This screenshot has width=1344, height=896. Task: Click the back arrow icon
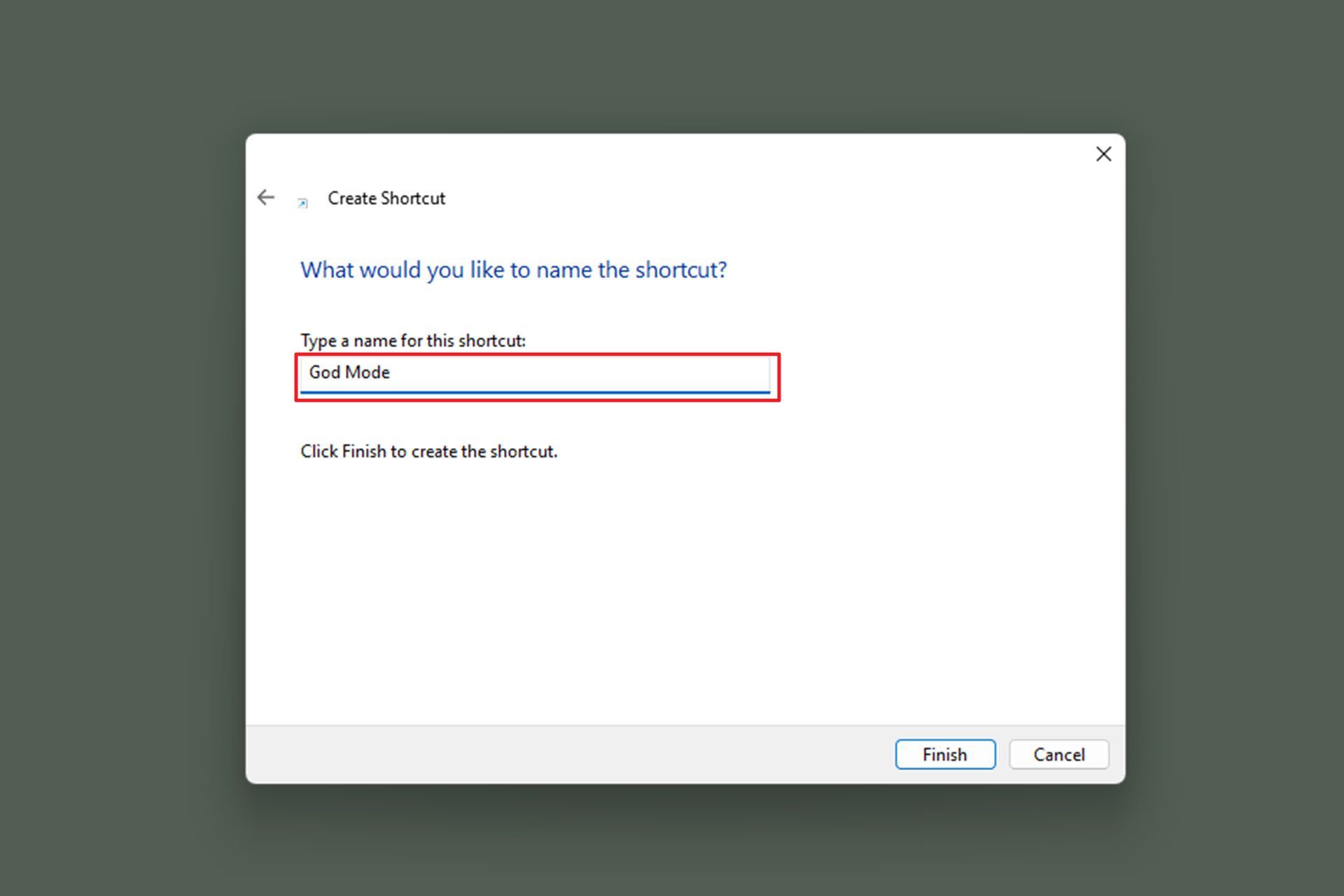(x=266, y=197)
